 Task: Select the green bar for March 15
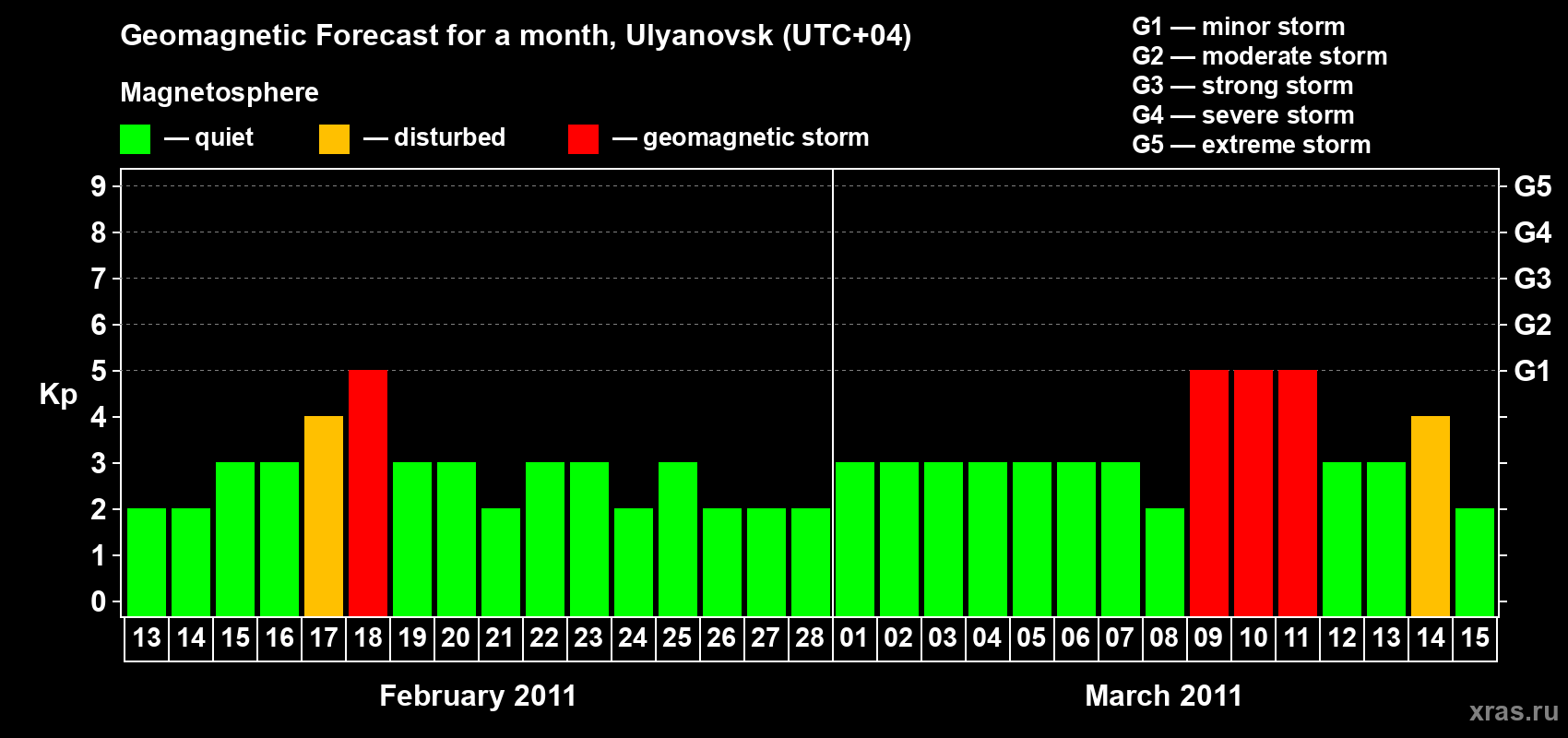[1475, 563]
